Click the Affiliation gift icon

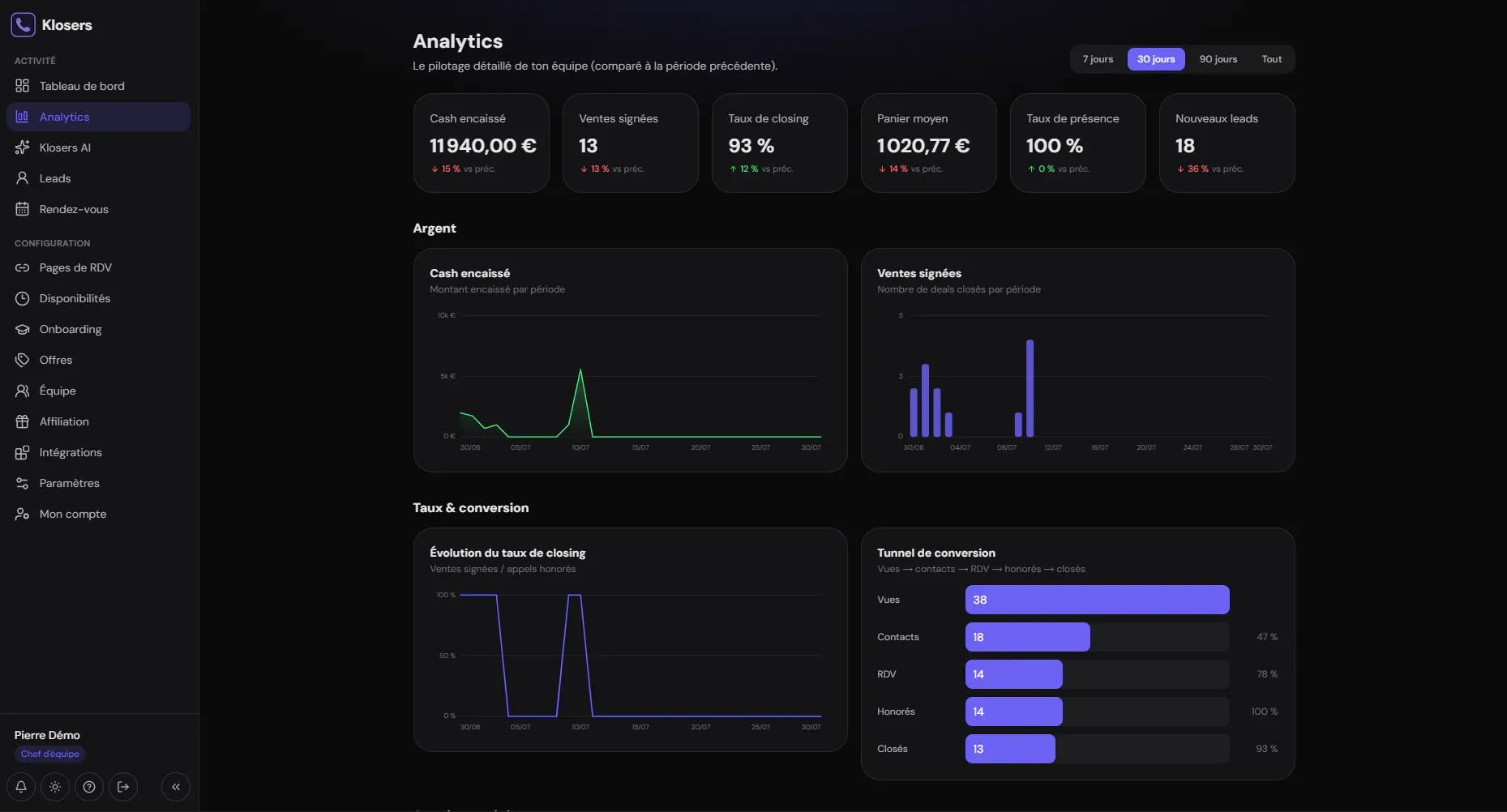(x=23, y=421)
